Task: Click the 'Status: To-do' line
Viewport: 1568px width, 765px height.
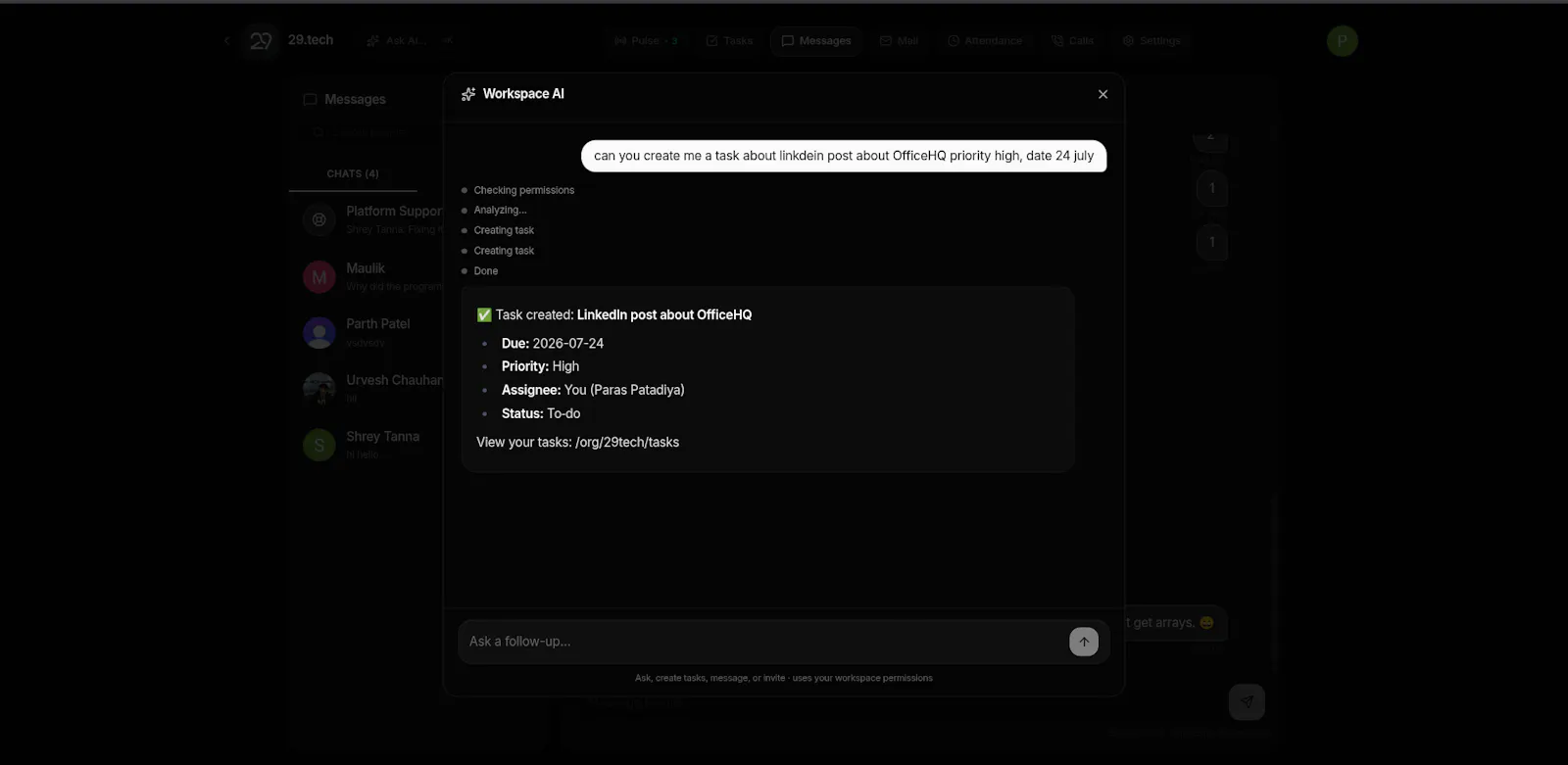Action: (541, 413)
